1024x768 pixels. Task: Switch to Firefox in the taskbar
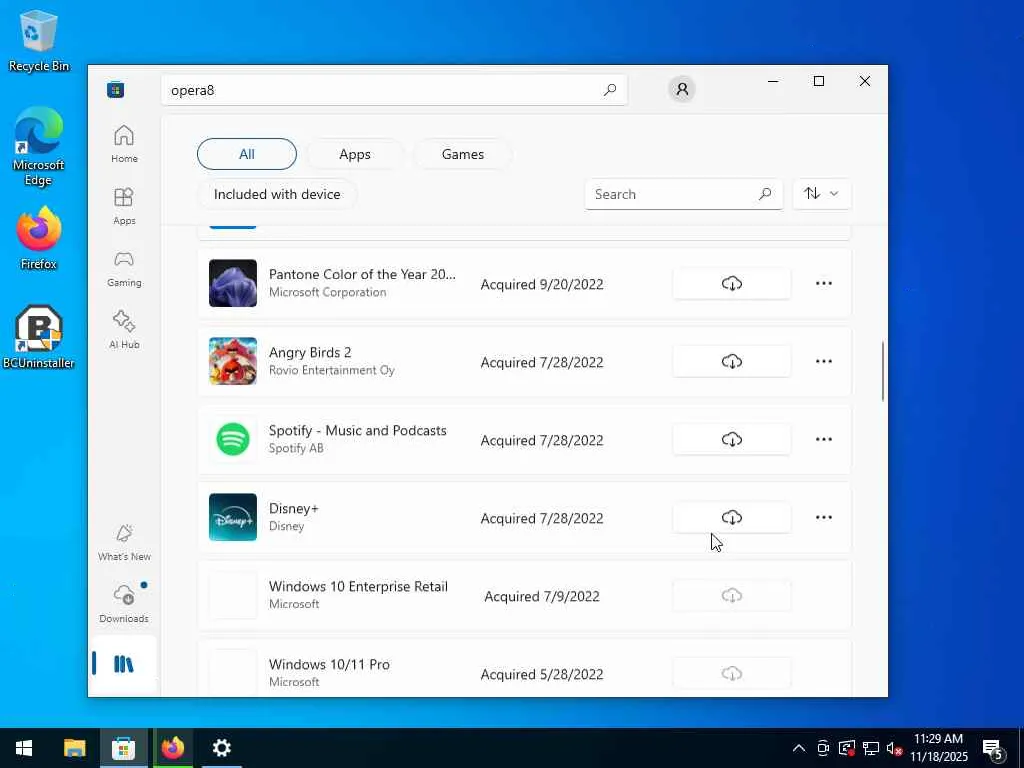(172, 748)
